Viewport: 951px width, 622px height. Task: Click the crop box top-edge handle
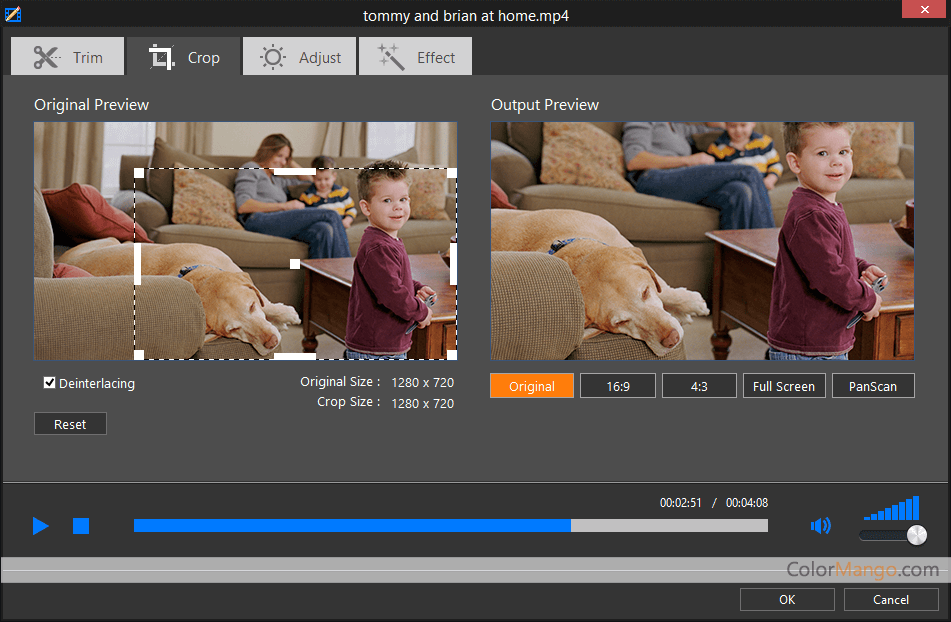(295, 172)
